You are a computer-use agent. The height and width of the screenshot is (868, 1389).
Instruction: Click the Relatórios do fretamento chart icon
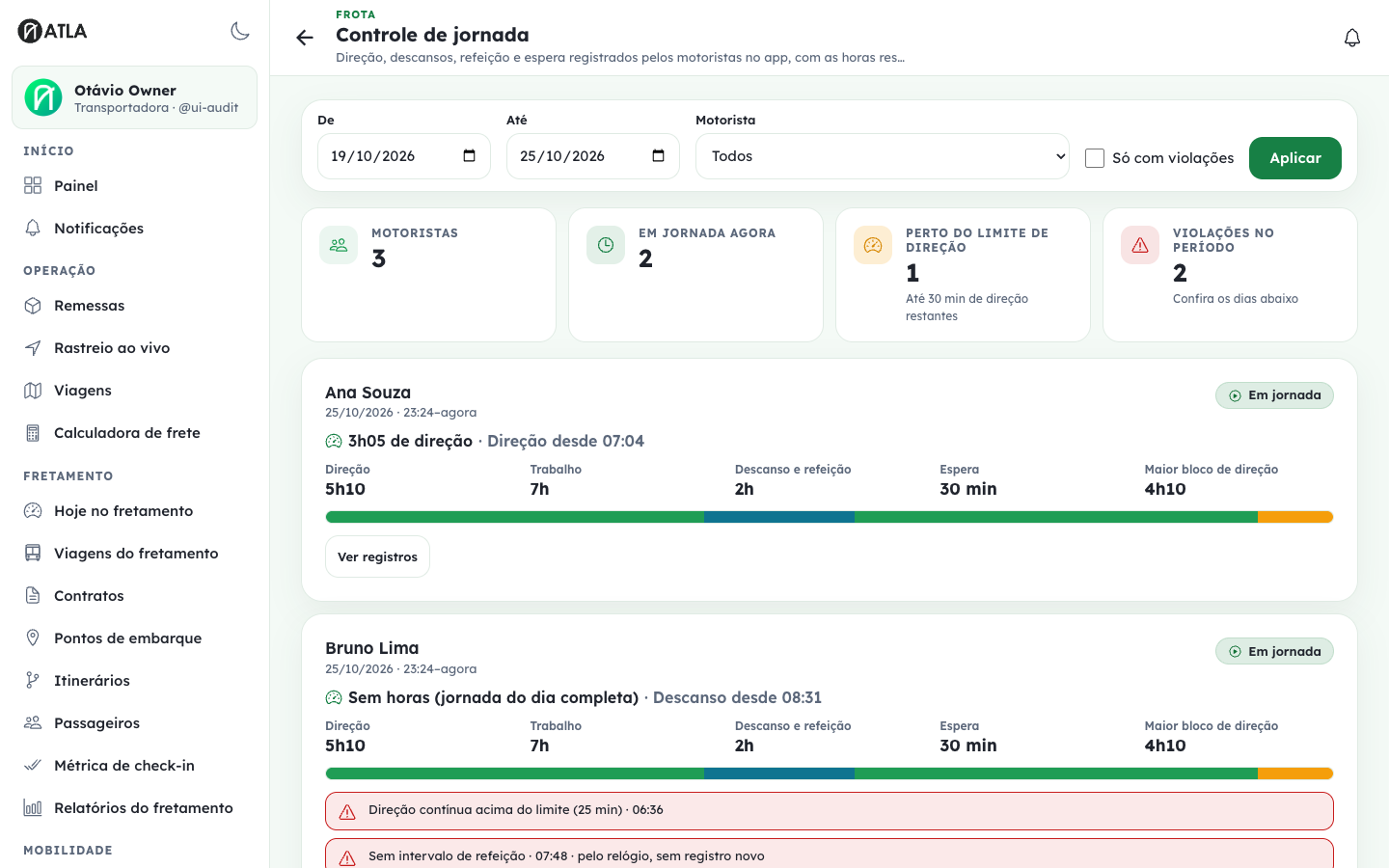pyautogui.click(x=33, y=808)
